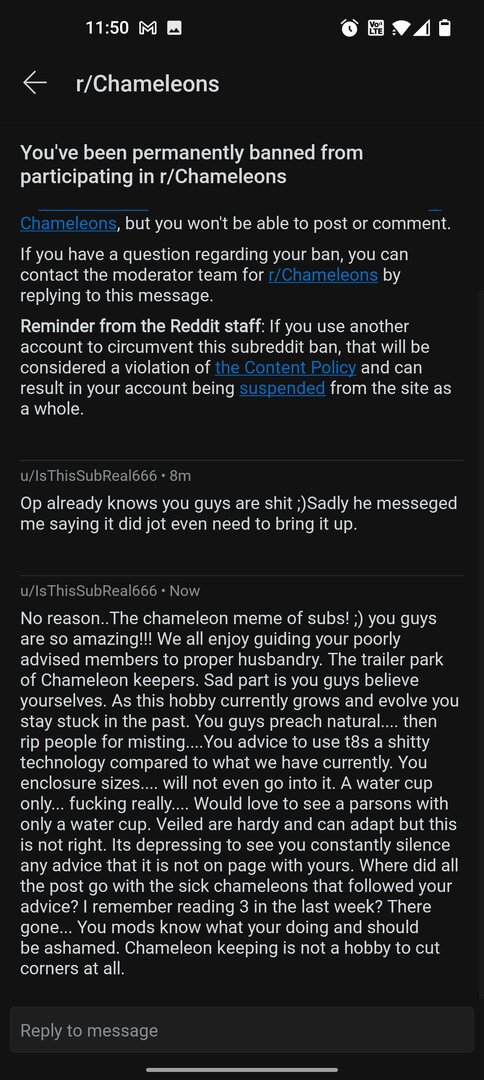This screenshot has height=1080, width=484.
Task: Tap the back arrow icon
Action: [34, 83]
